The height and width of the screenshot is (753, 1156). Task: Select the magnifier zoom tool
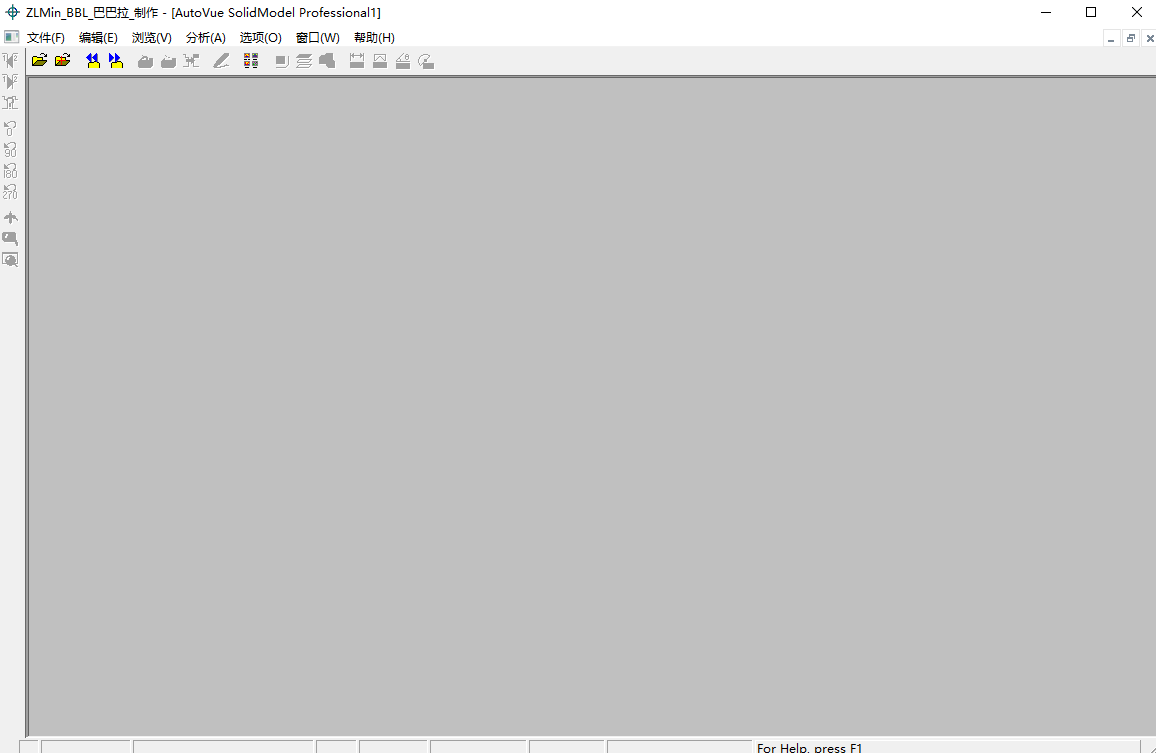tap(10, 239)
